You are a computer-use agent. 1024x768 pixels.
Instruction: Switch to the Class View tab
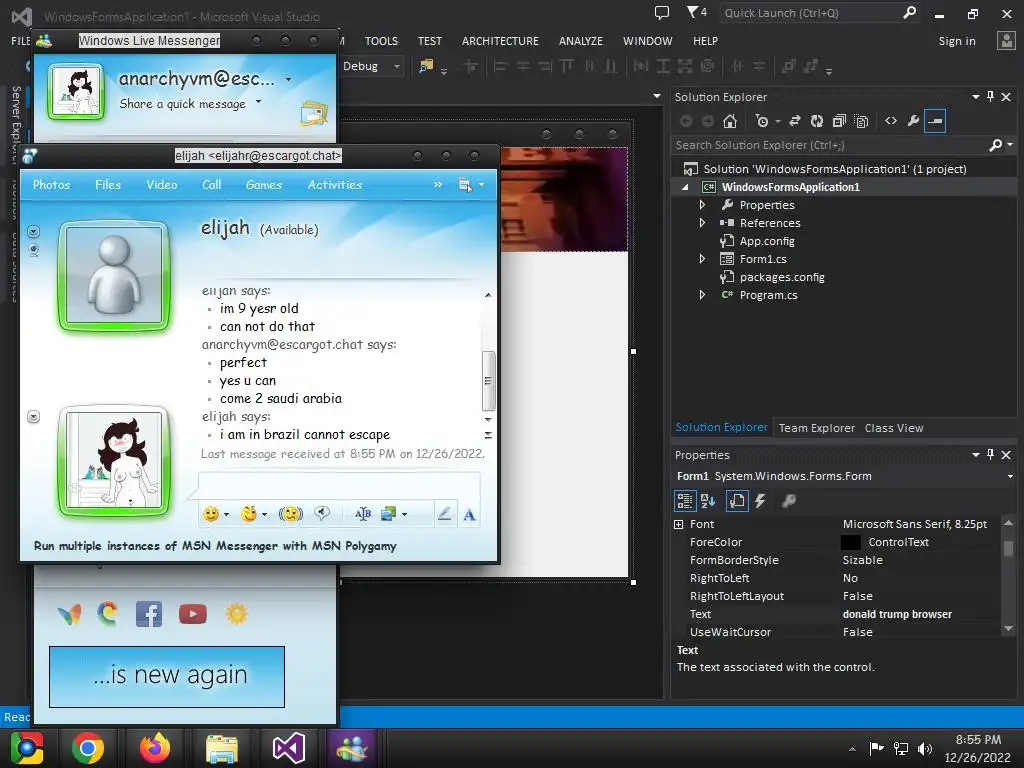click(894, 428)
